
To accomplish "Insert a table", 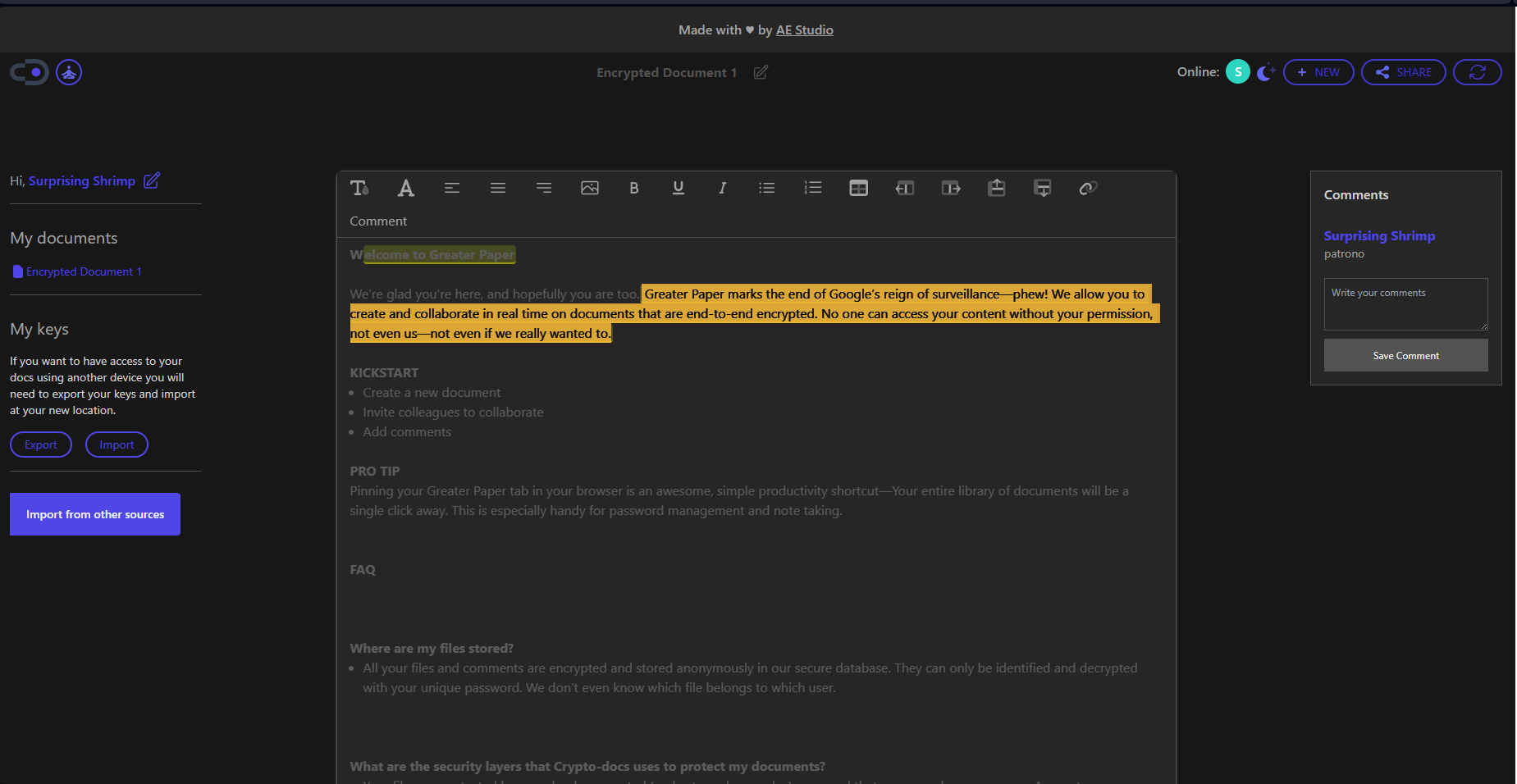I will pyautogui.click(x=858, y=188).
